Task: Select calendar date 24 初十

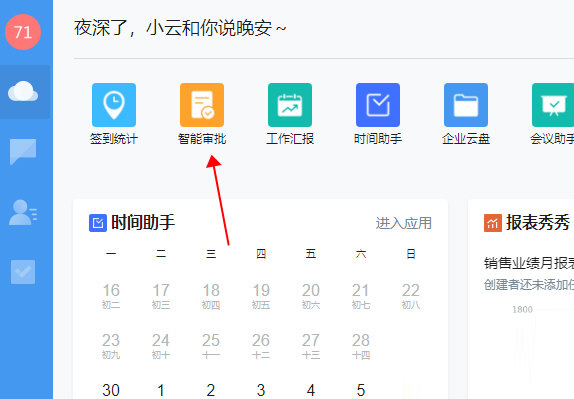Action: [161, 346]
